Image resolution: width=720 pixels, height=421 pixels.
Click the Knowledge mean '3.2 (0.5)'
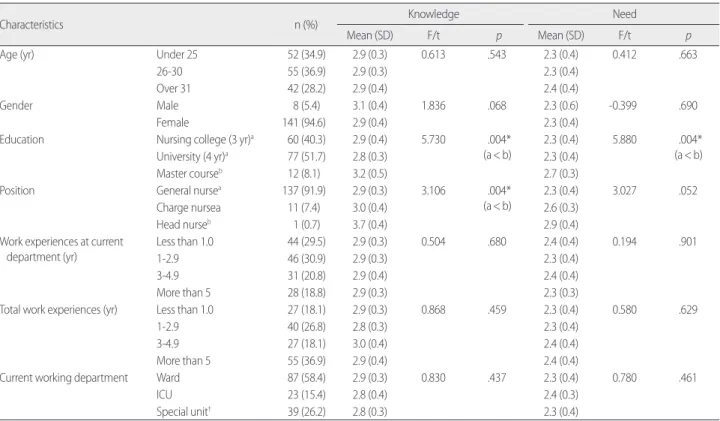click(x=370, y=174)
